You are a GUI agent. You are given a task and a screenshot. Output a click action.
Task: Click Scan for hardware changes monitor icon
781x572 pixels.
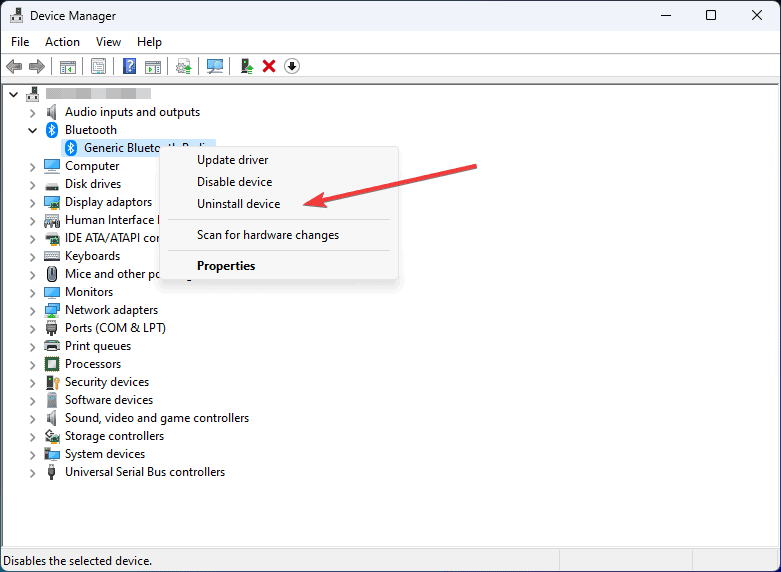(x=215, y=66)
